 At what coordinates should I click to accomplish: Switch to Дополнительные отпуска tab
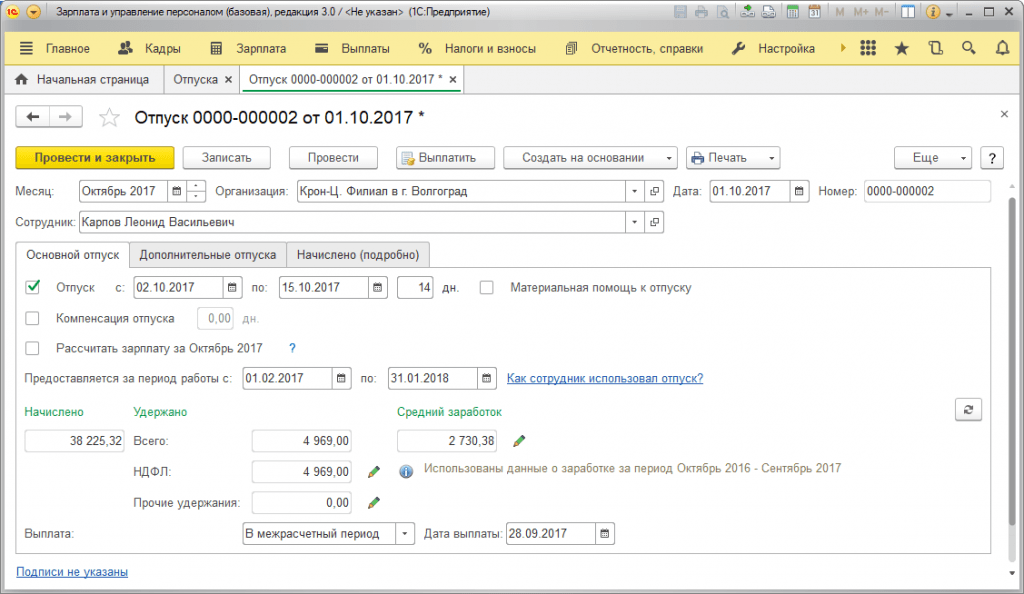(208, 255)
